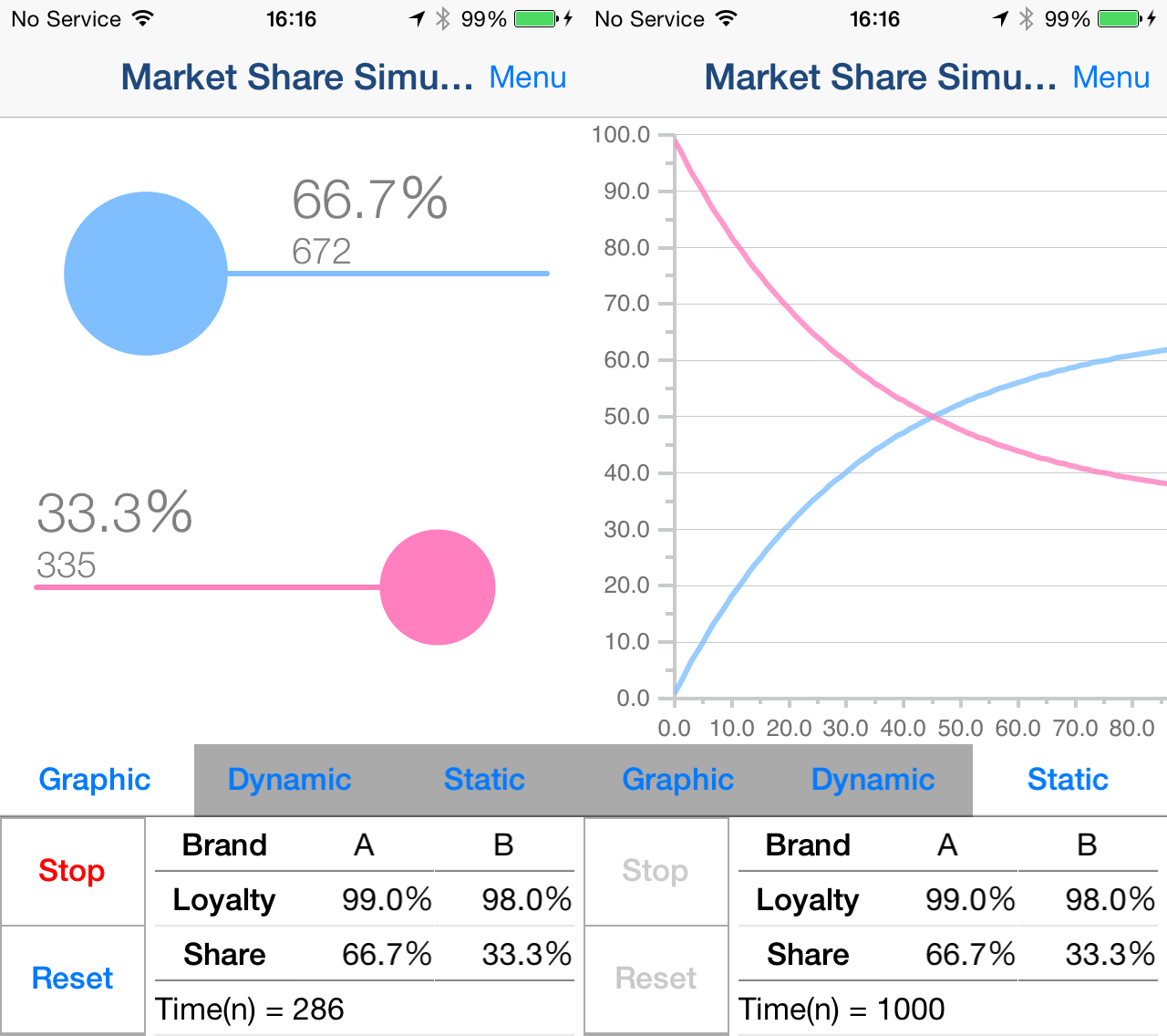Tap the left screen's Bluetooth status icon
Screen dimensions: 1167x1036
click(x=443, y=18)
